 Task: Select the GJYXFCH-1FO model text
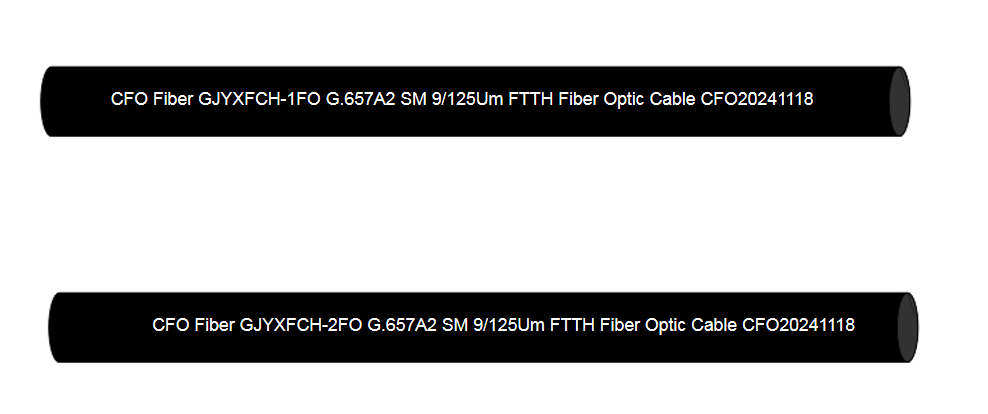coord(261,99)
